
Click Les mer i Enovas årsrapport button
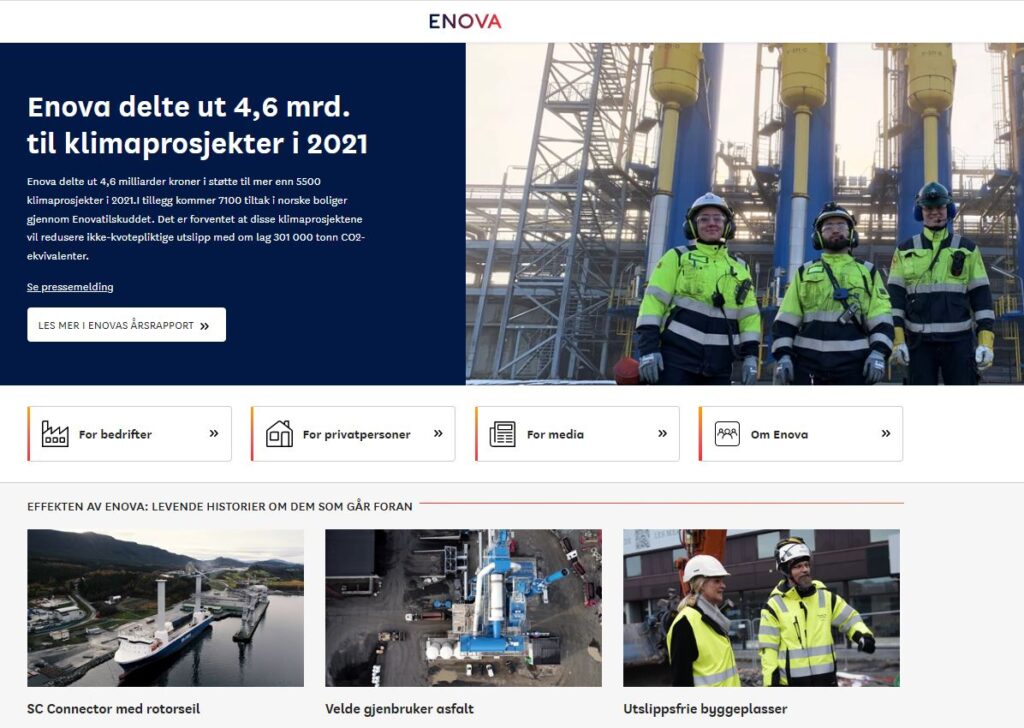(x=127, y=324)
